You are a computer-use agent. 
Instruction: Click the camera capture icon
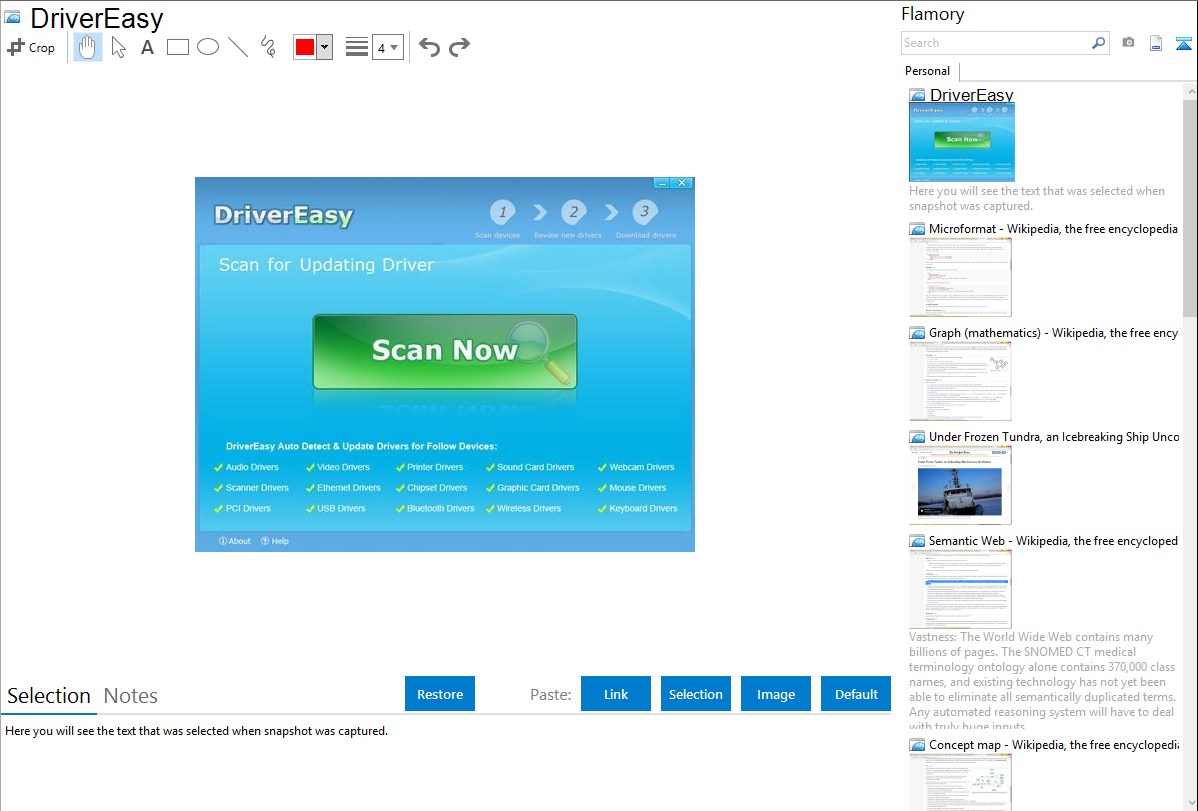tap(1128, 43)
